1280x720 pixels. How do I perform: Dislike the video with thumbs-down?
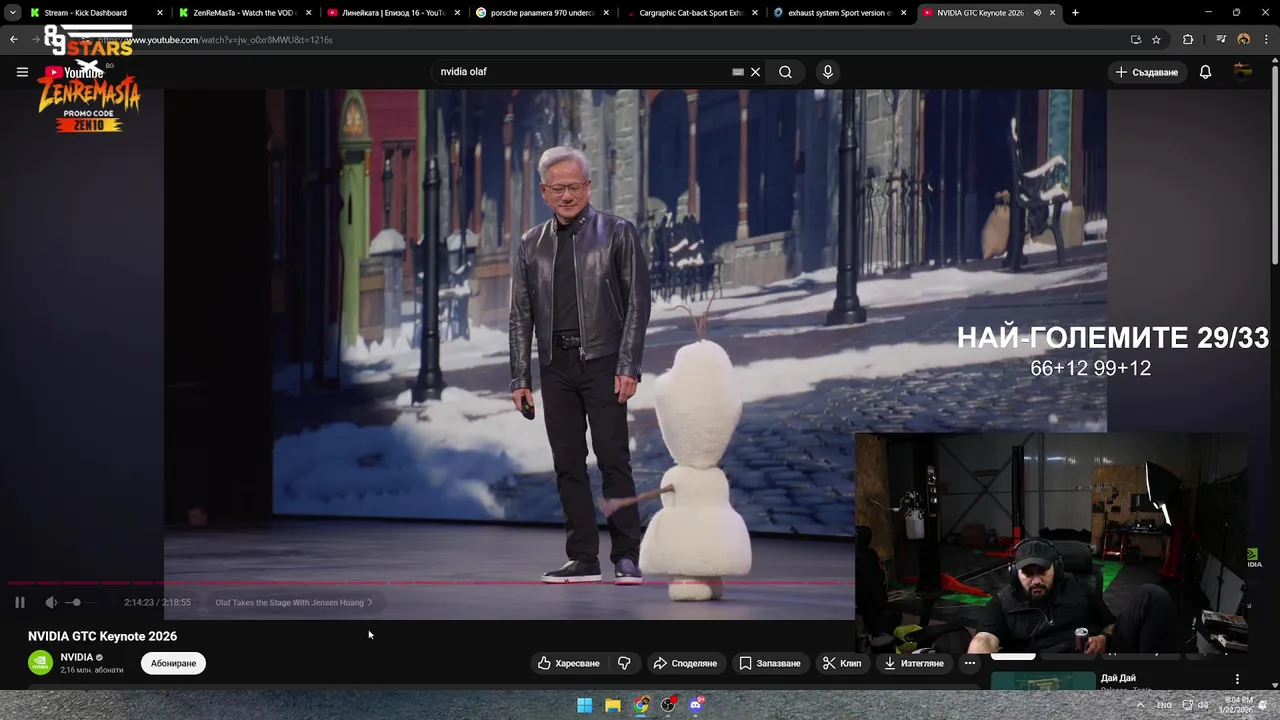point(624,663)
